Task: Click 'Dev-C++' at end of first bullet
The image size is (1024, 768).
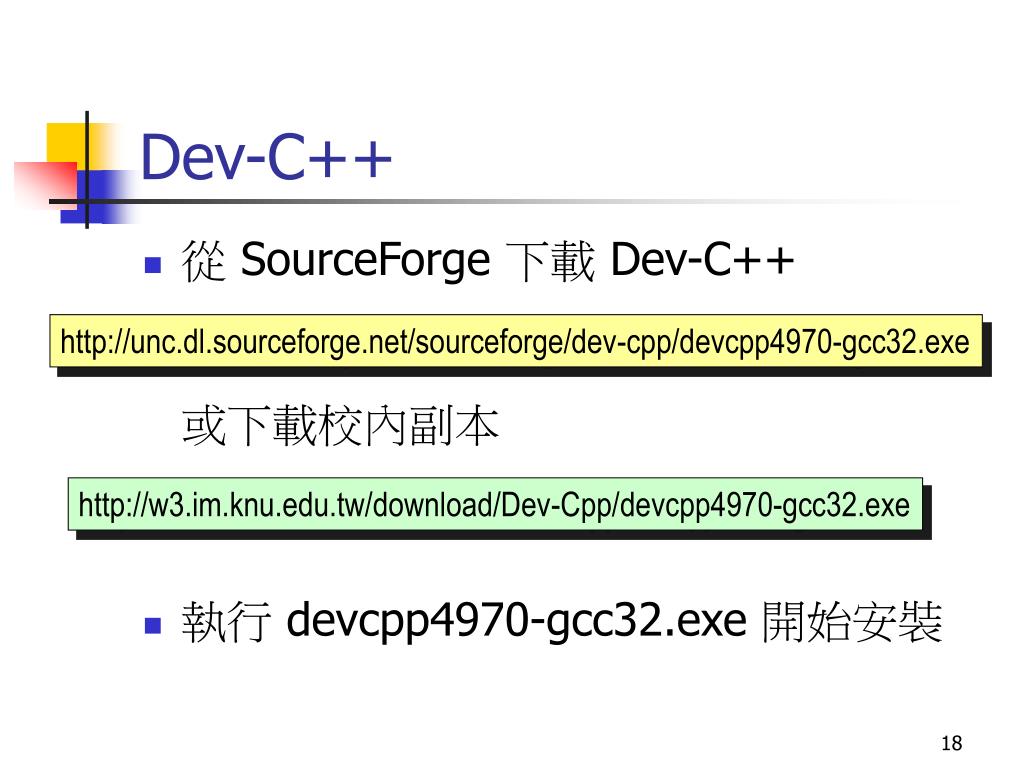Action: (x=702, y=259)
